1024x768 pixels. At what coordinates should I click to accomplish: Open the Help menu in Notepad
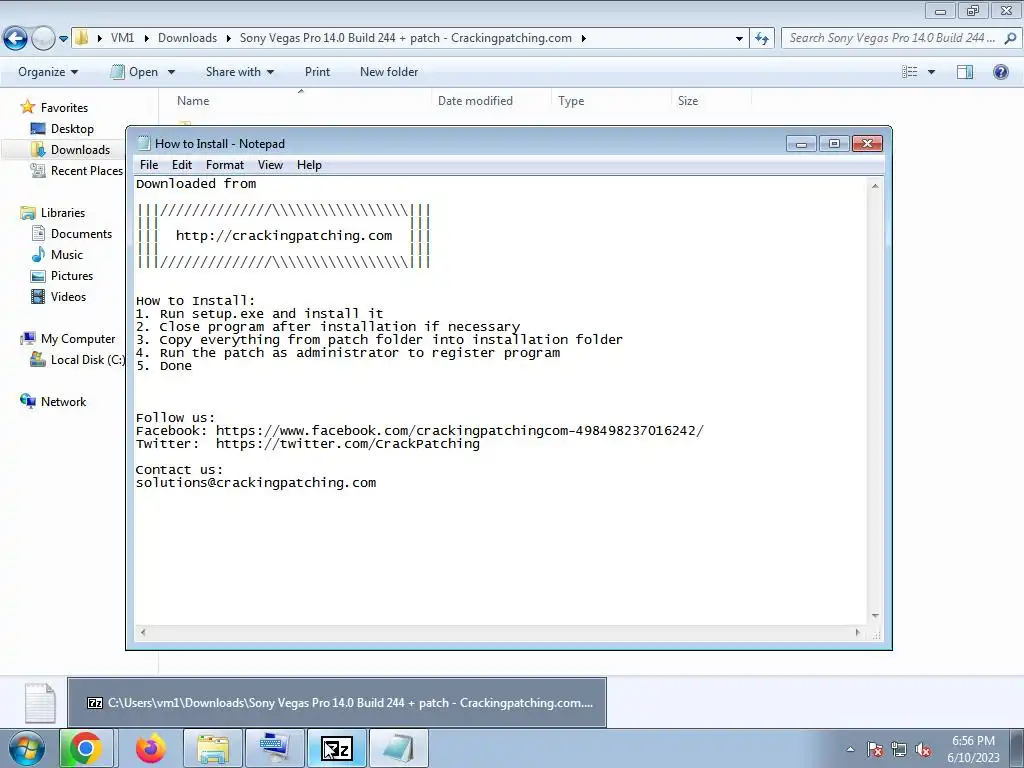point(309,165)
